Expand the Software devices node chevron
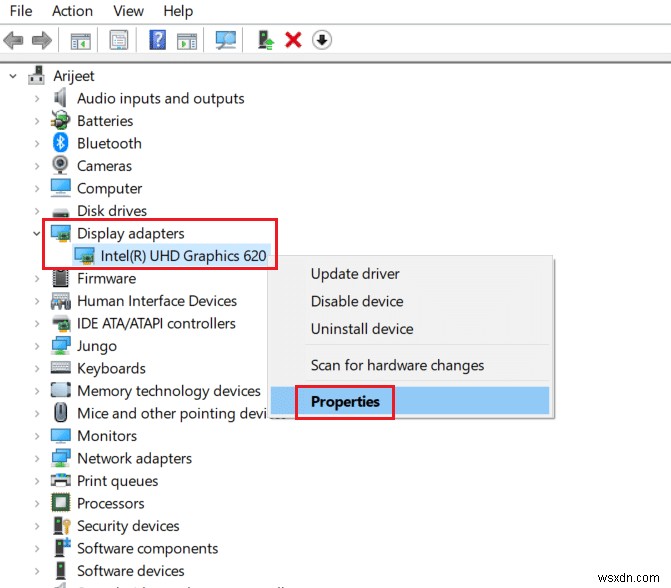The image size is (671, 588). [37, 571]
